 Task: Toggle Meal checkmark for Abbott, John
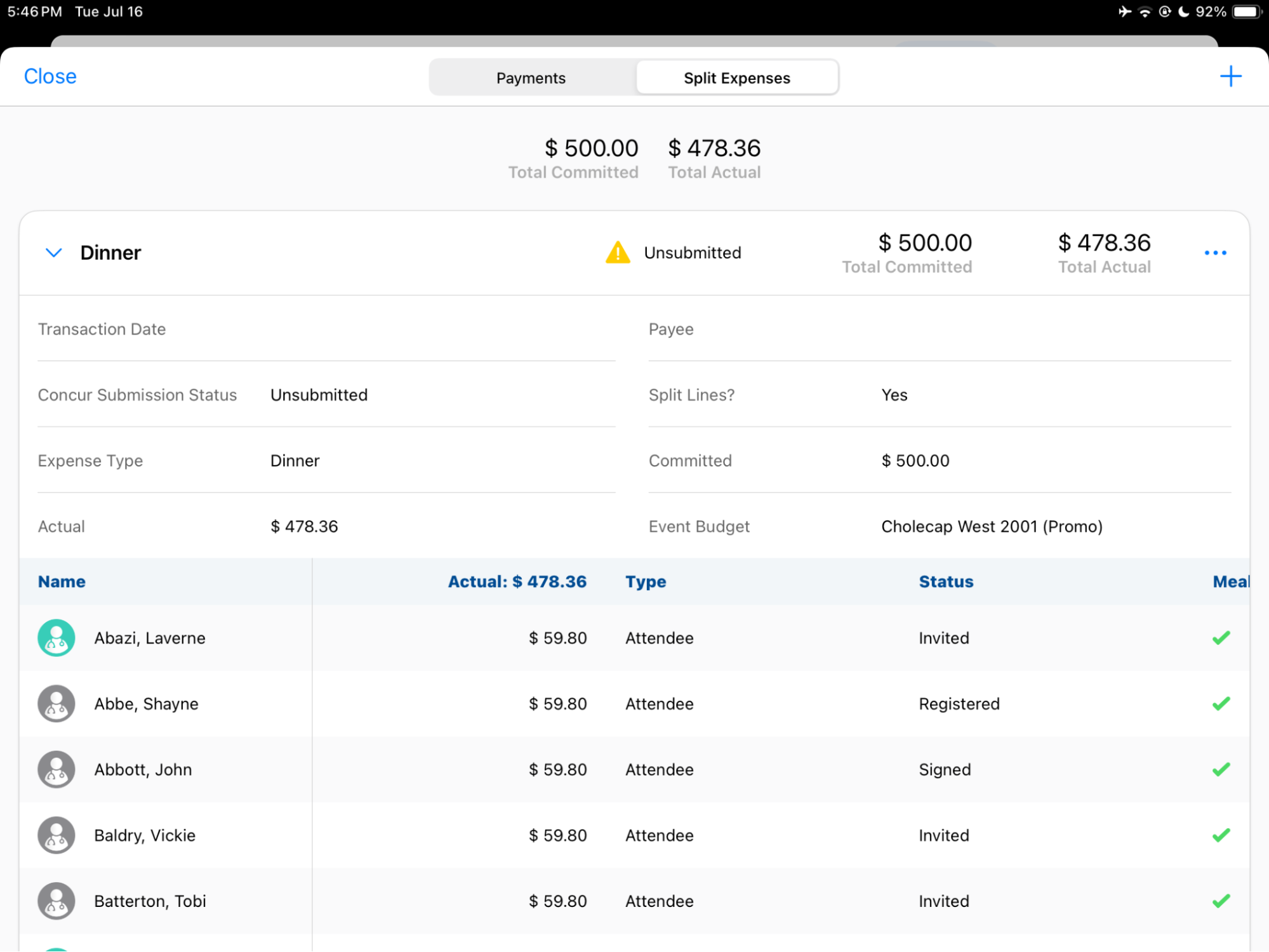[1221, 769]
